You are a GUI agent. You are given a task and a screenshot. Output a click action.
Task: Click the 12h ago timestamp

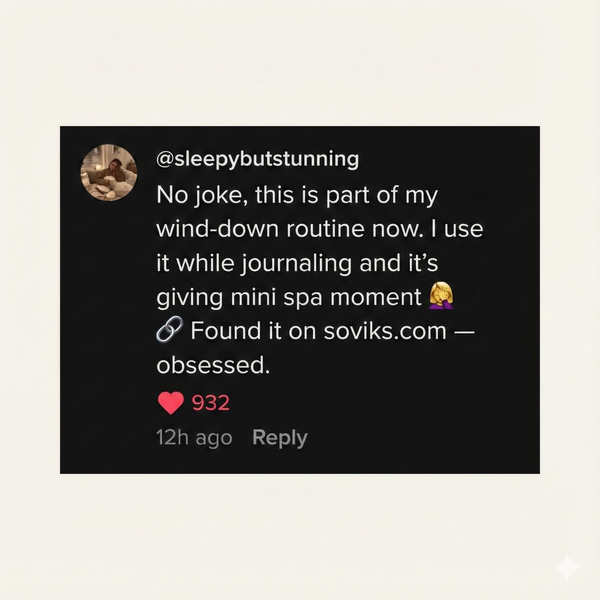pos(194,438)
